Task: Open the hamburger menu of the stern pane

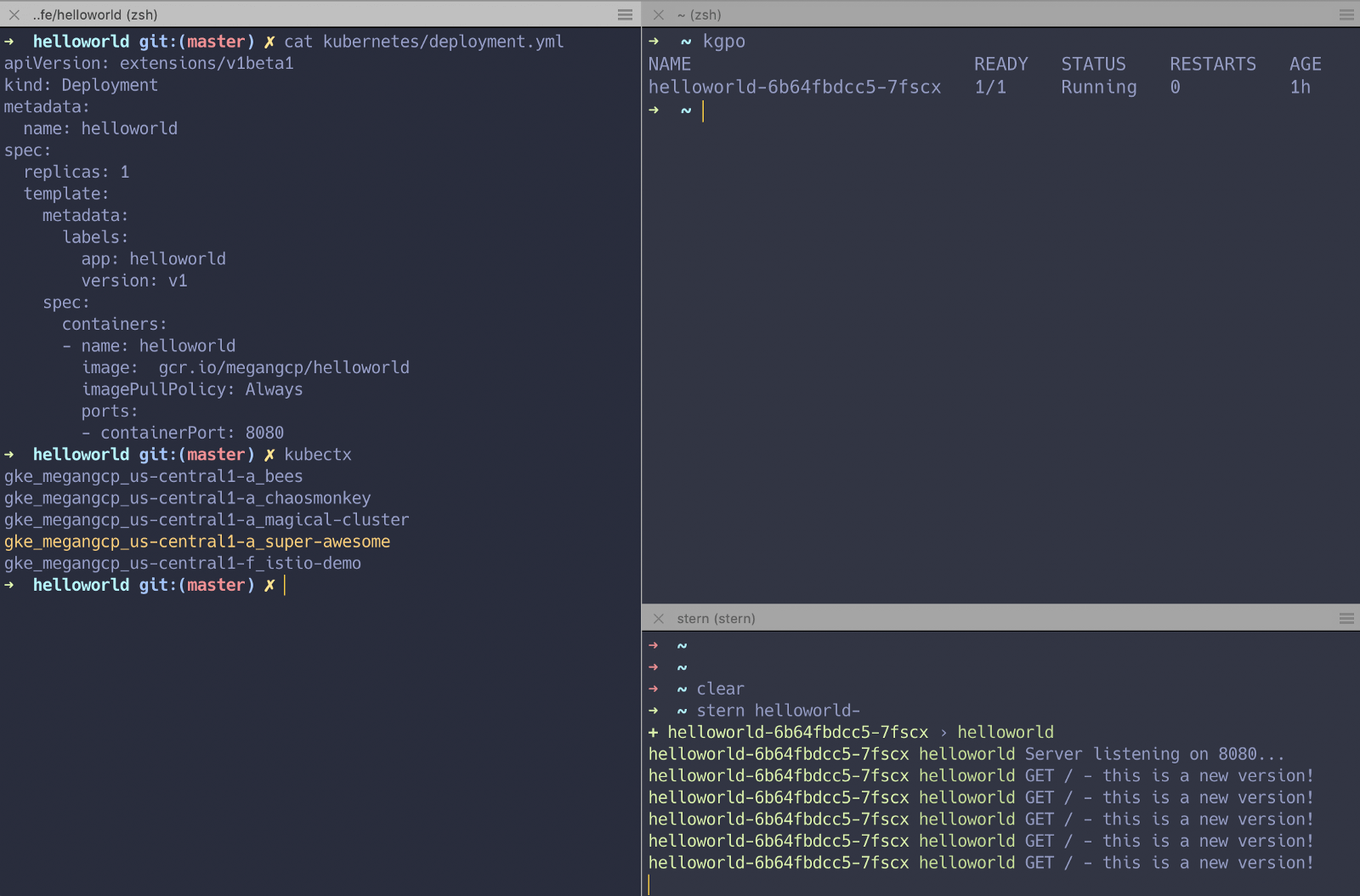Action: click(1346, 618)
